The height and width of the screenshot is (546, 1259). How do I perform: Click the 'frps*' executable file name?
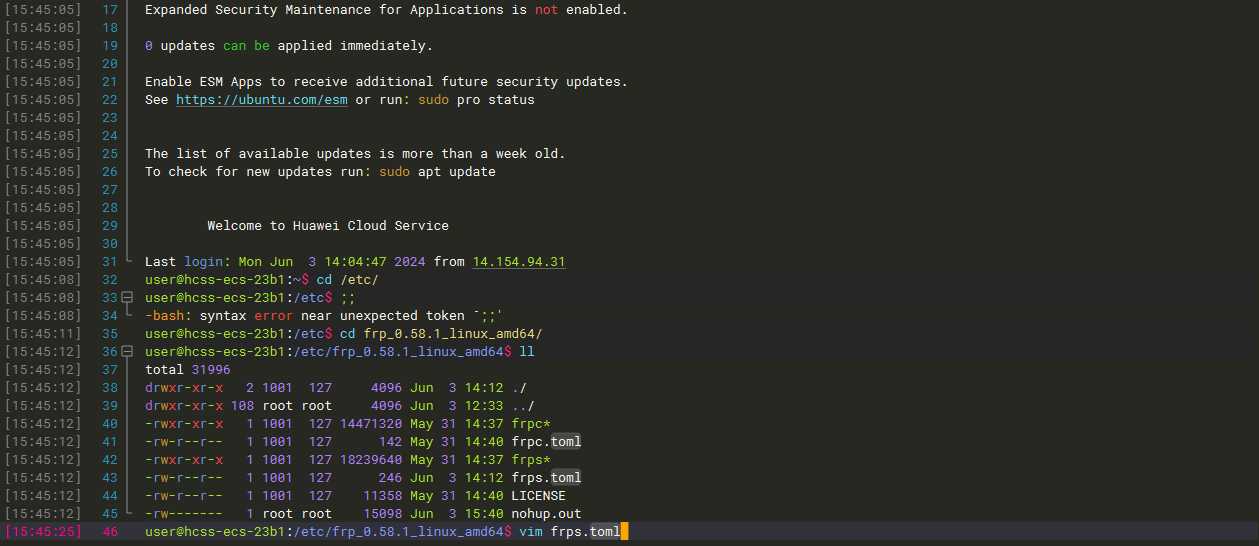[x=531, y=460]
